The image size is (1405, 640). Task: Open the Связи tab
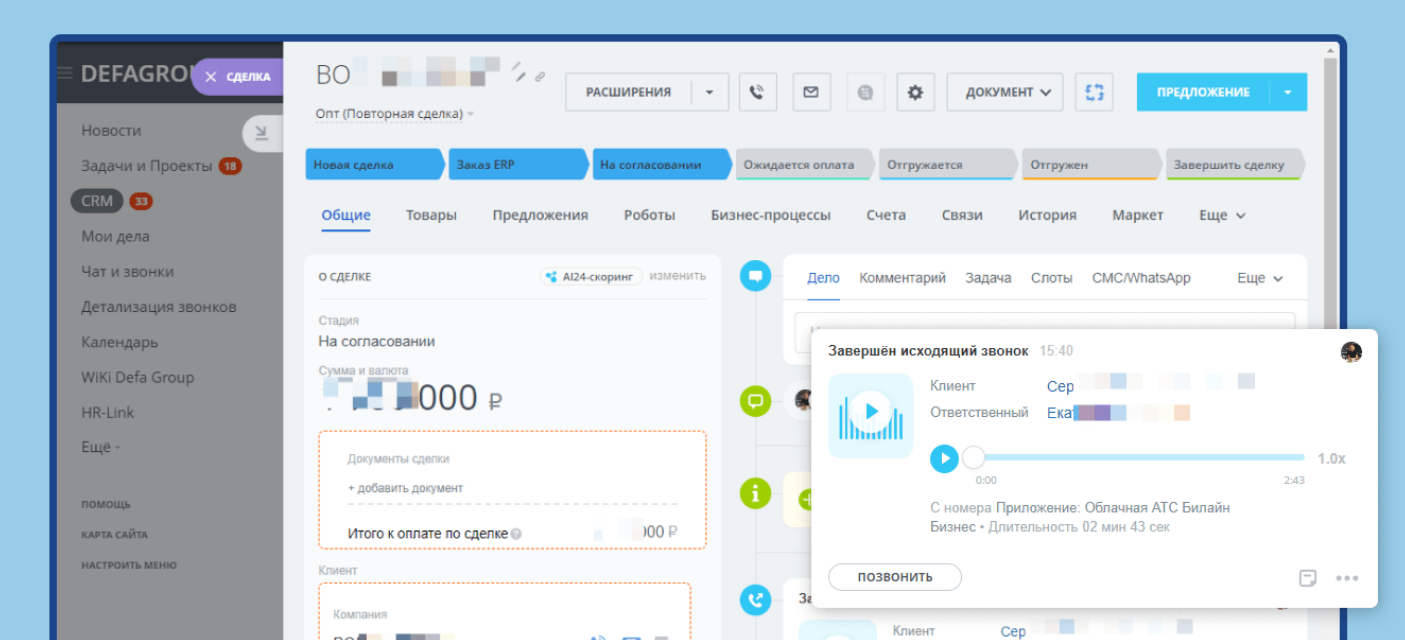point(962,215)
